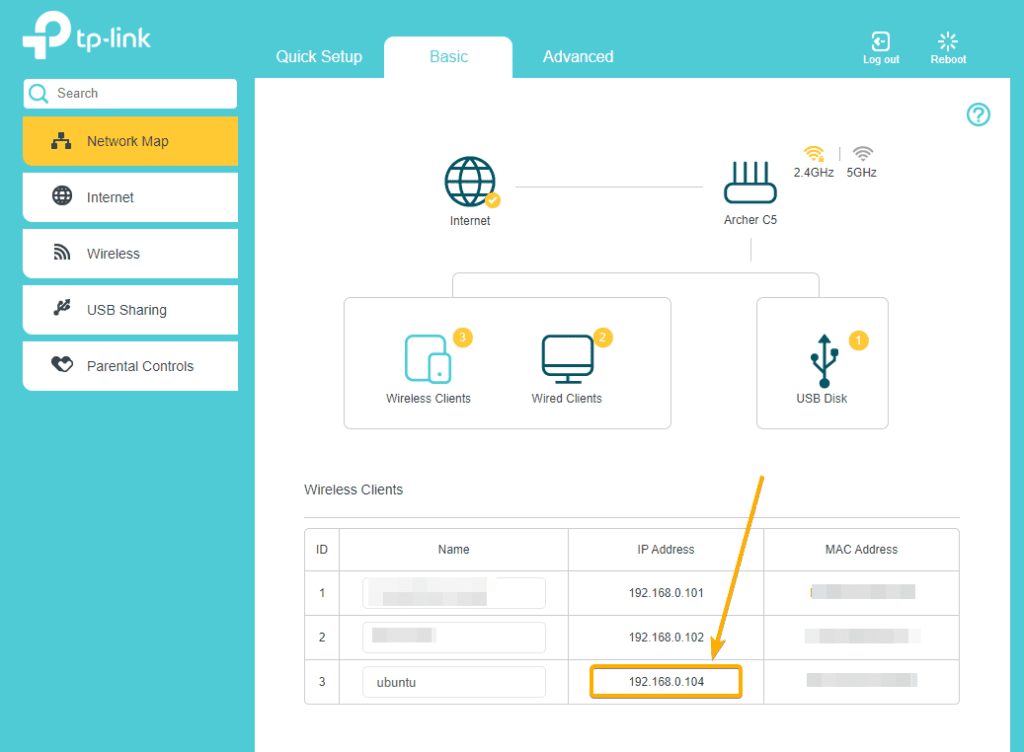The width and height of the screenshot is (1024, 752).
Task: Click the 2.4GHz label
Action: coord(814,172)
